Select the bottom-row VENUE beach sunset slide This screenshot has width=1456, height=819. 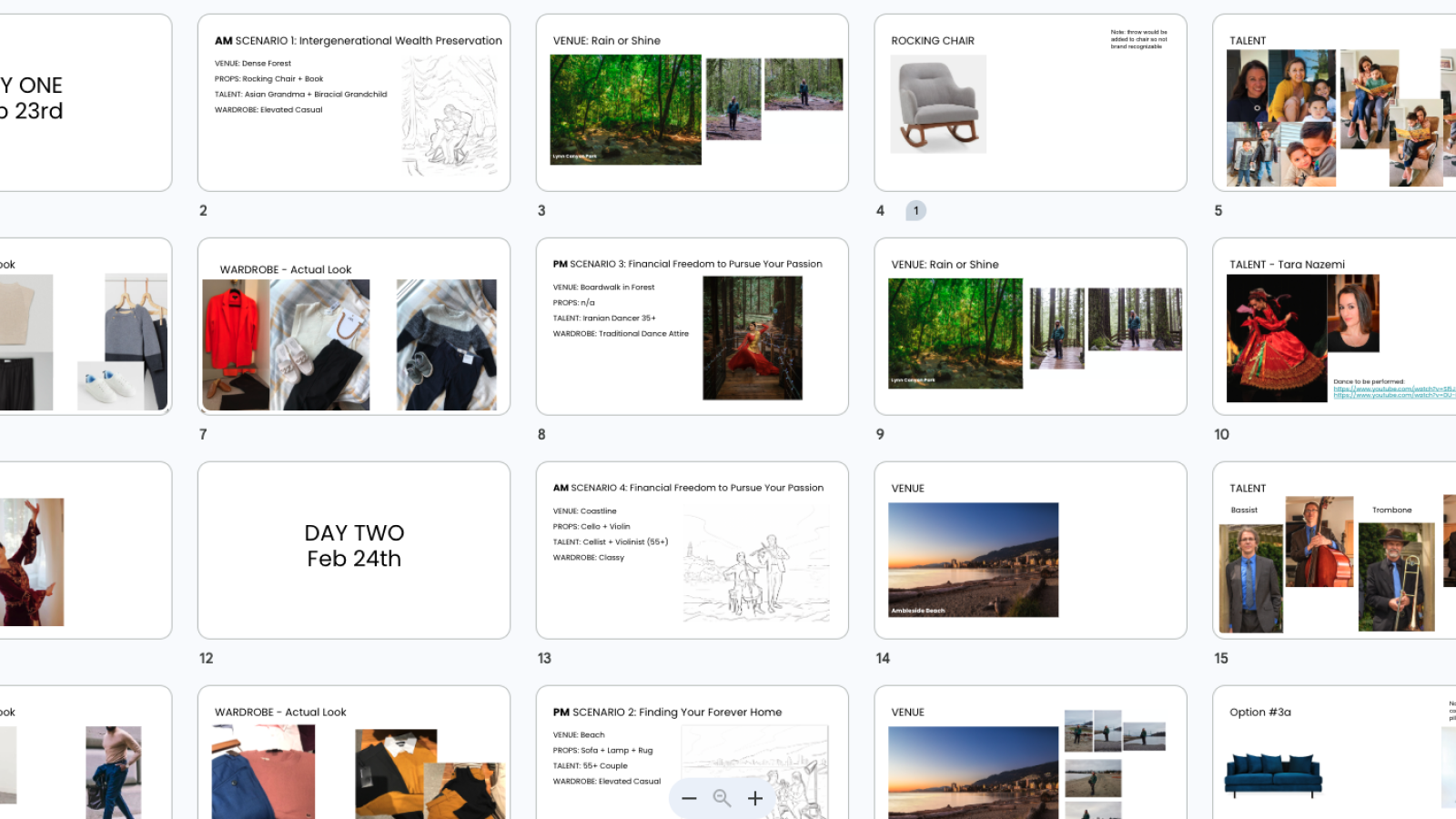1030,753
